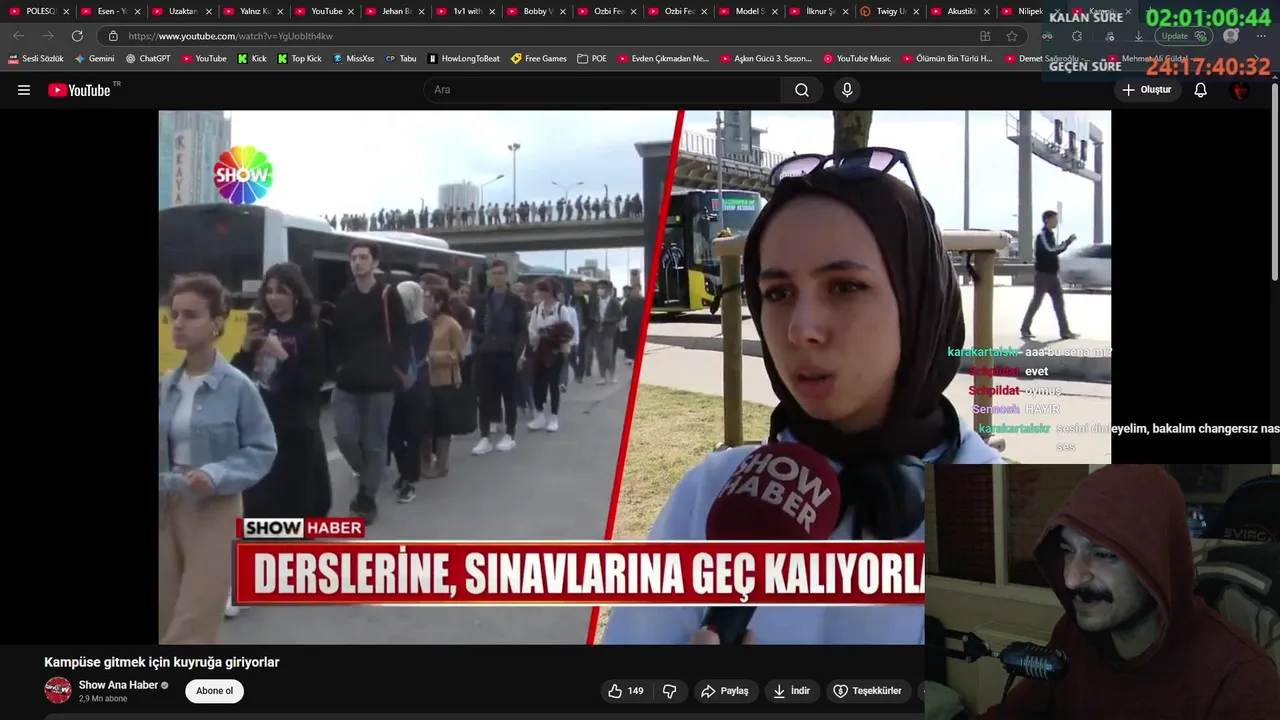Open the browser profile avatar

pyautogui.click(x=1231, y=36)
